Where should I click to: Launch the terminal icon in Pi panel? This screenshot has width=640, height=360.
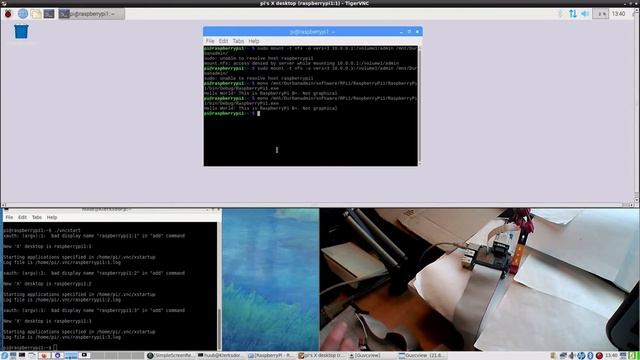(x=49, y=14)
